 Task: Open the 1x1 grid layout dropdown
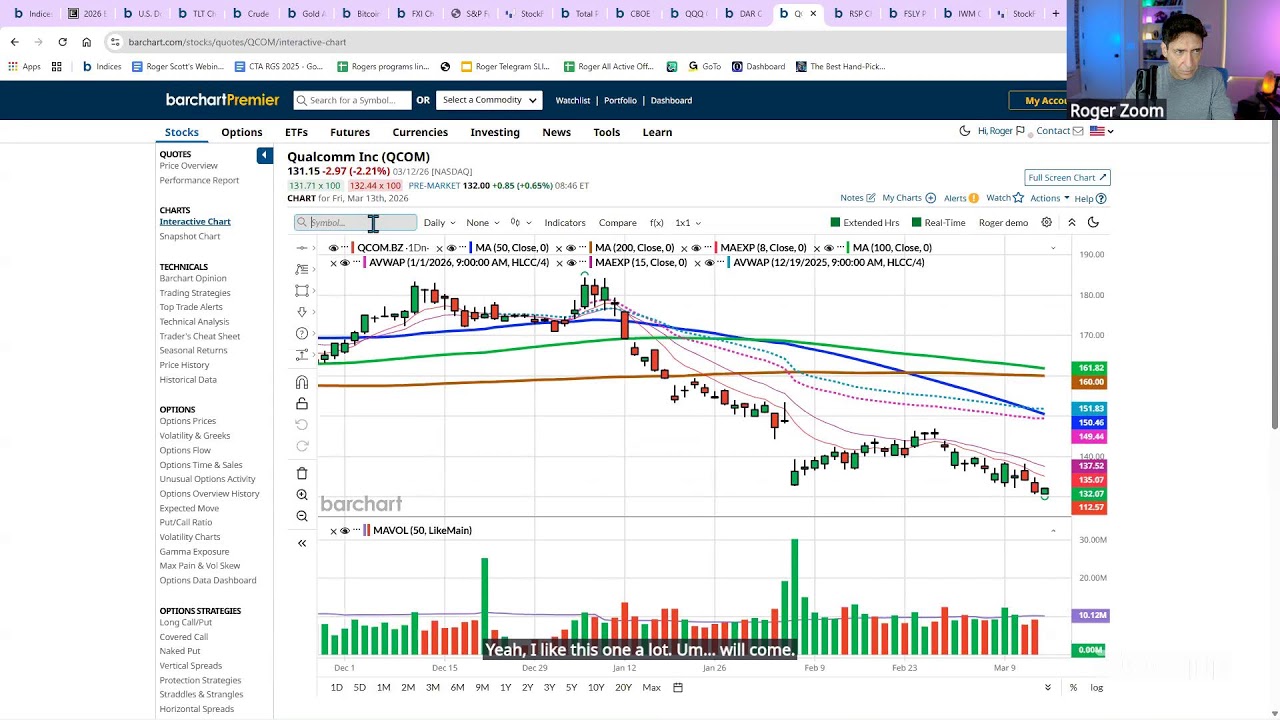pos(688,222)
